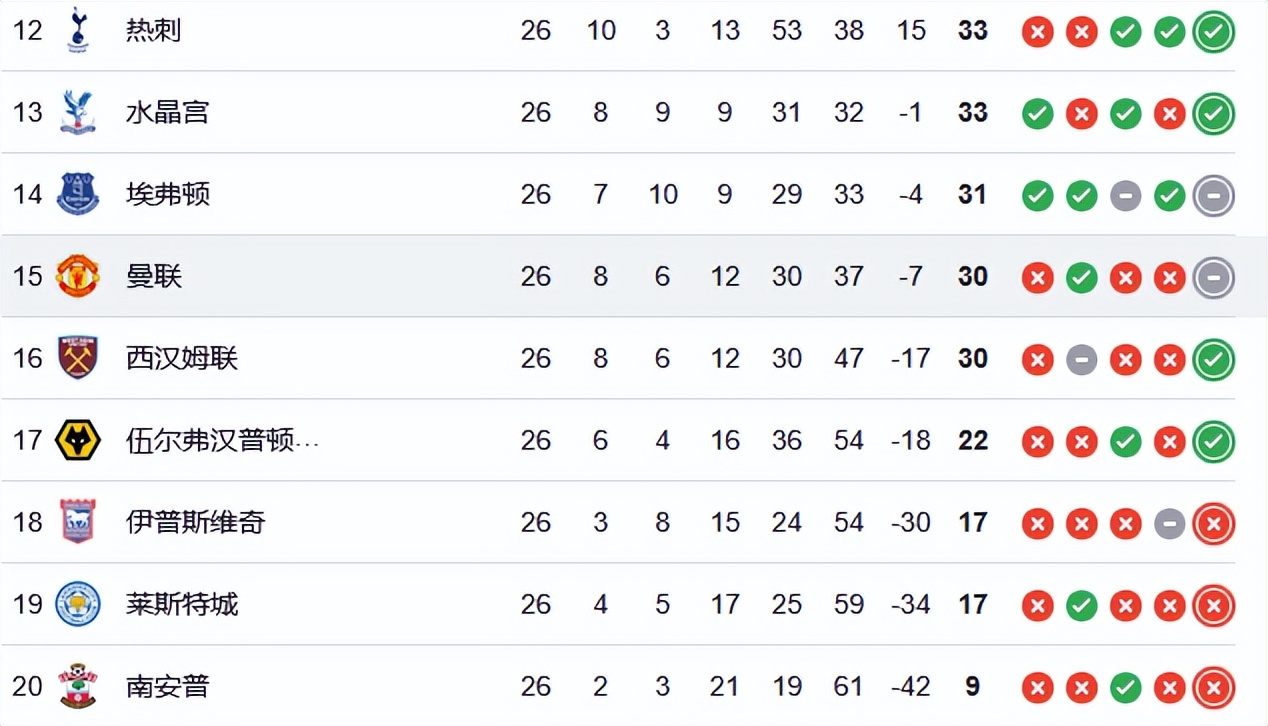This screenshot has width=1268, height=726.
Task: Open the 热刺 team link
Action: 153,30
